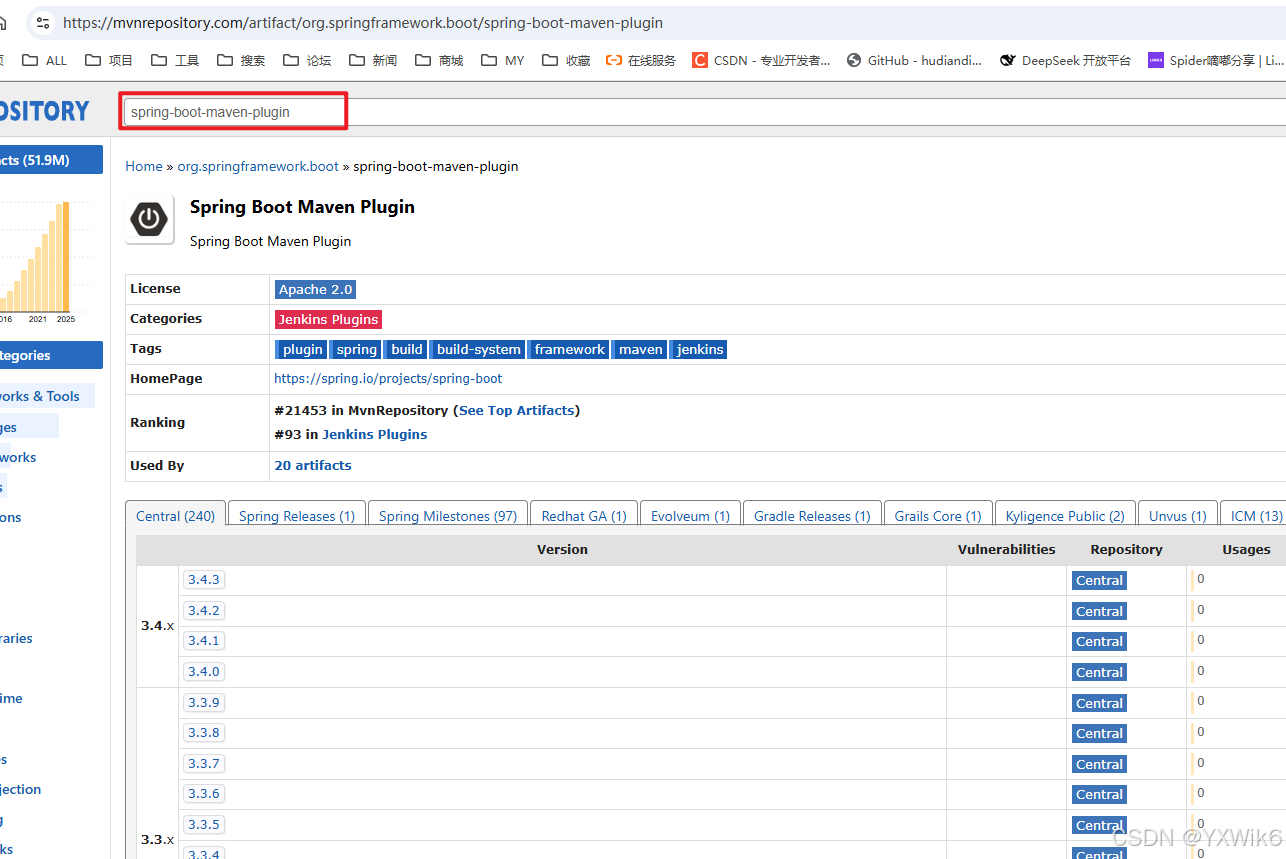Click the site information icon in address bar
1286x859 pixels.
[x=42, y=22]
